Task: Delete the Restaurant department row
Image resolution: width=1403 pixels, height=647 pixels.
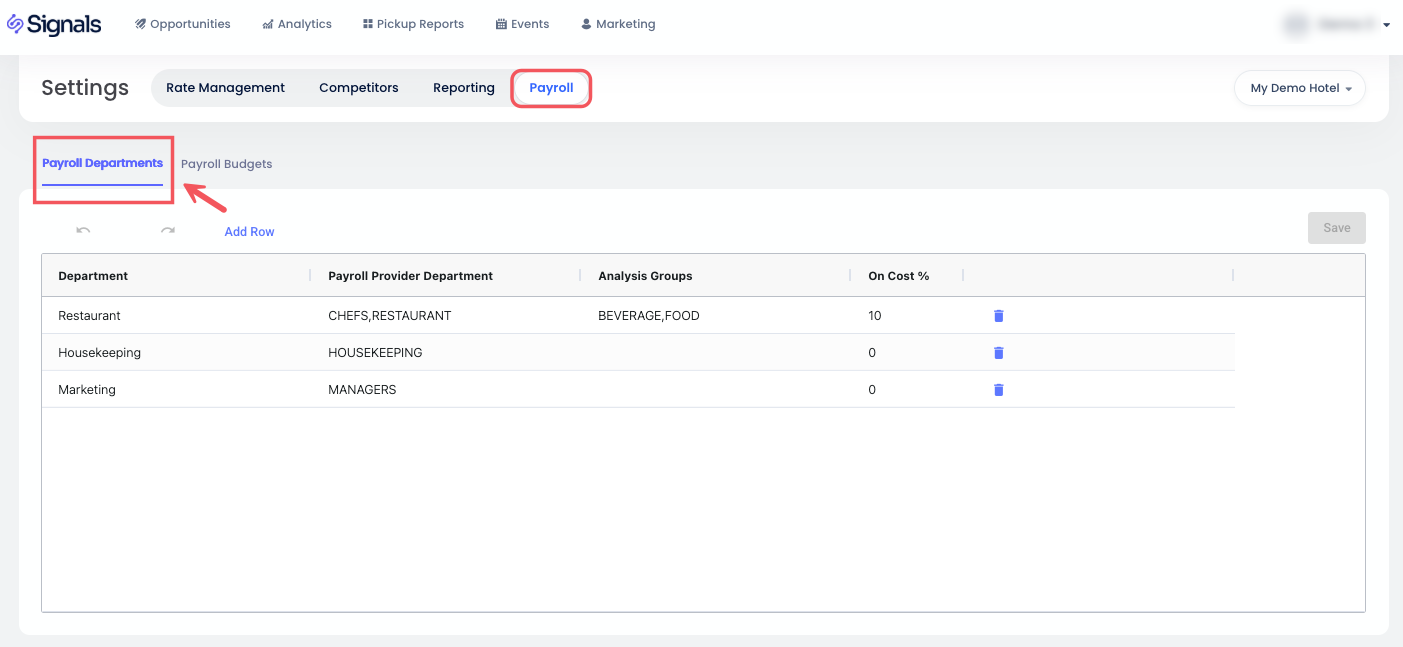Action: [x=998, y=316]
